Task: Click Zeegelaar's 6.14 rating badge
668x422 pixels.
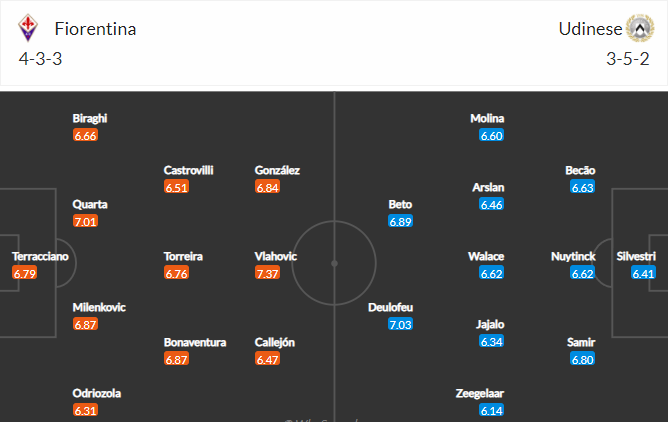Action: pyautogui.click(x=492, y=411)
